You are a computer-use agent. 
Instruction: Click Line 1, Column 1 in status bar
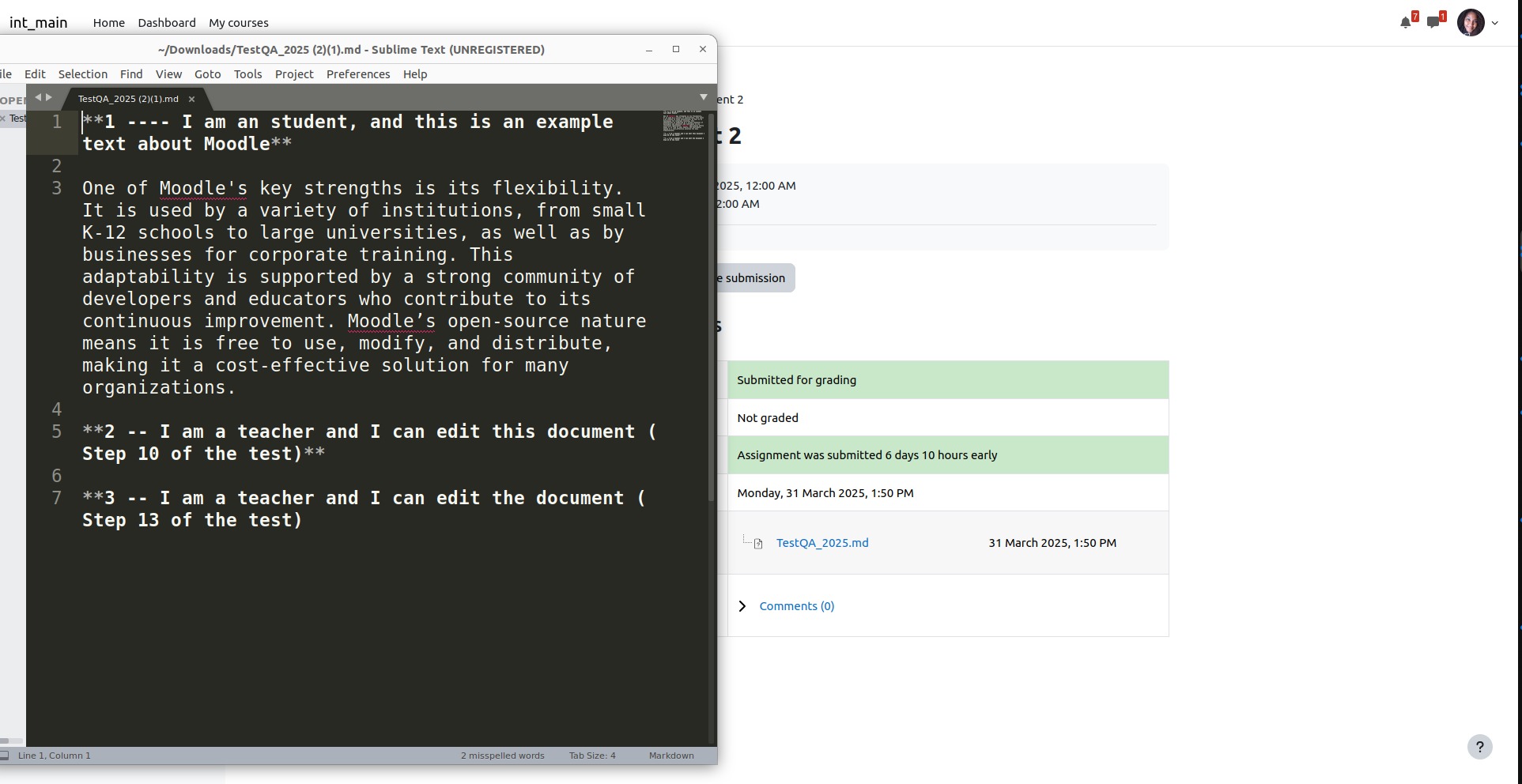tap(54, 756)
